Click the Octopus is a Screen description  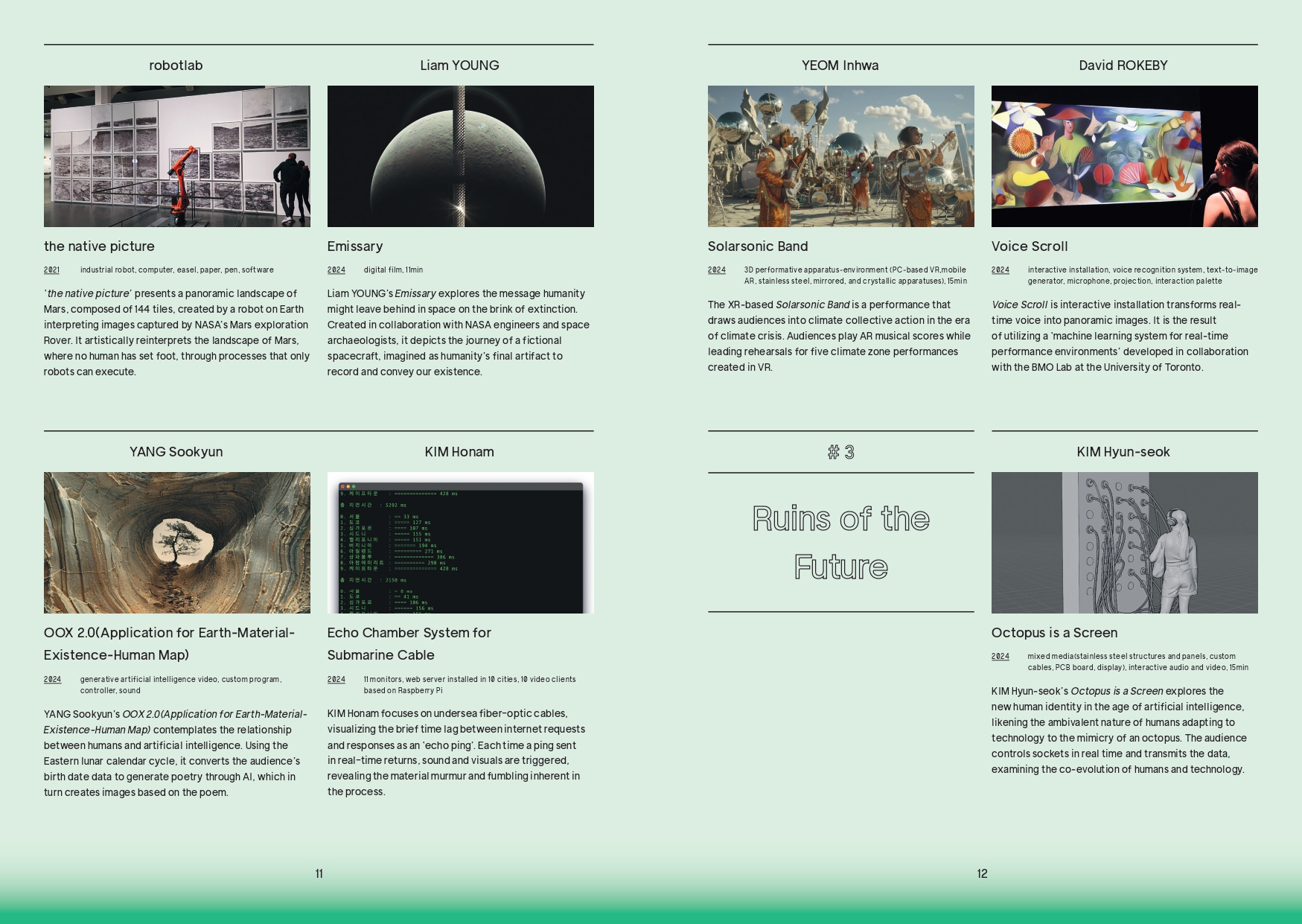pyautogui.click(x=1119, y=730)
